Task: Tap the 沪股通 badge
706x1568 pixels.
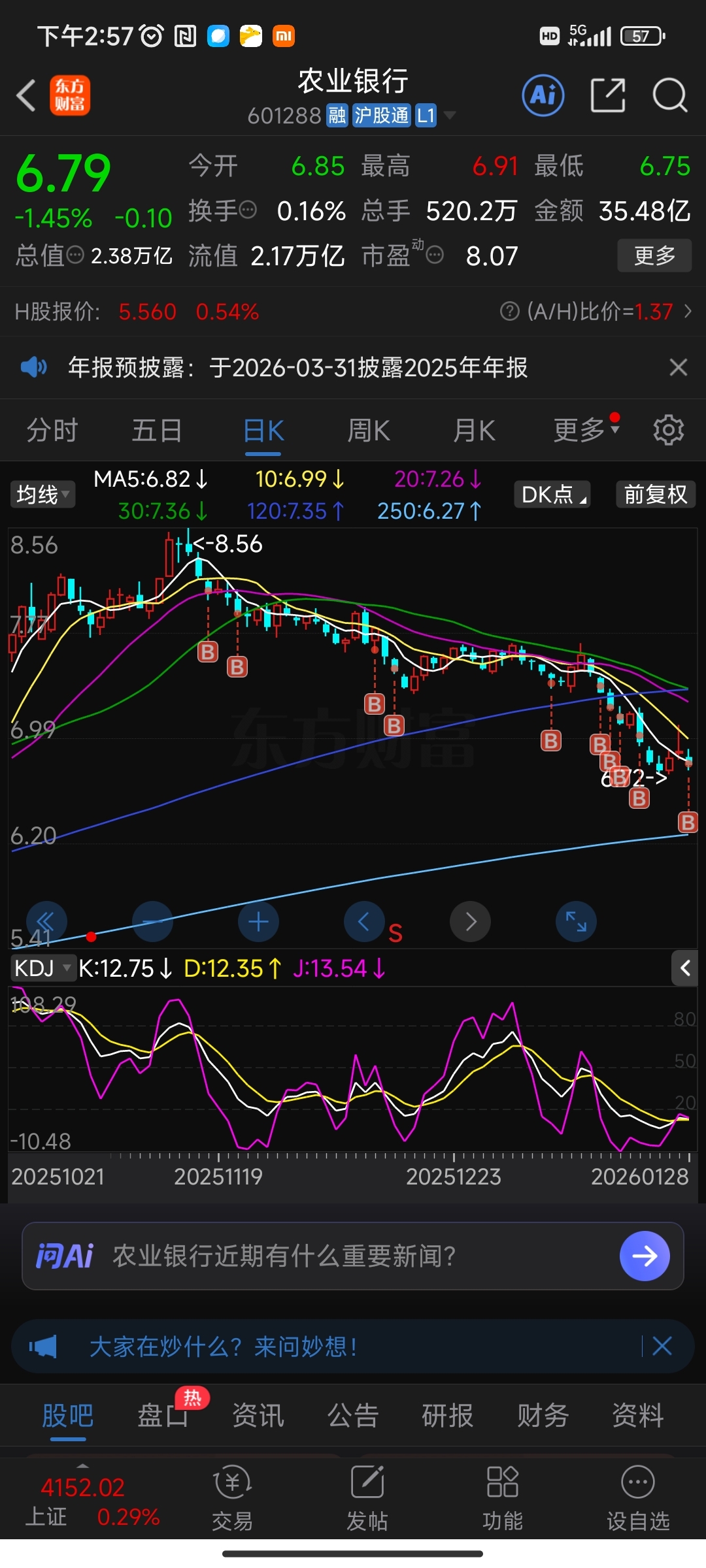Action: [381, 116]
